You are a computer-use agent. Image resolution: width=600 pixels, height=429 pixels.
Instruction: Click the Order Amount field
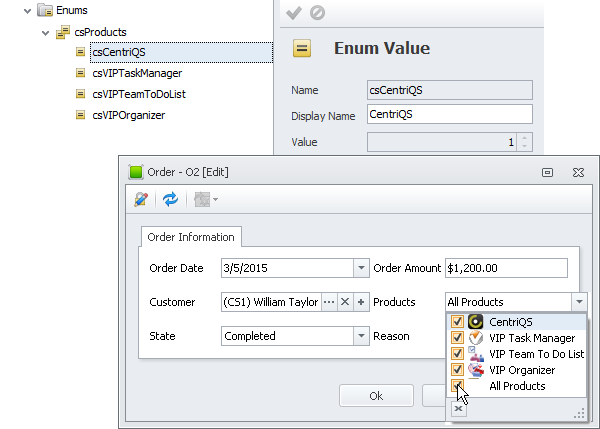(506, 268)
